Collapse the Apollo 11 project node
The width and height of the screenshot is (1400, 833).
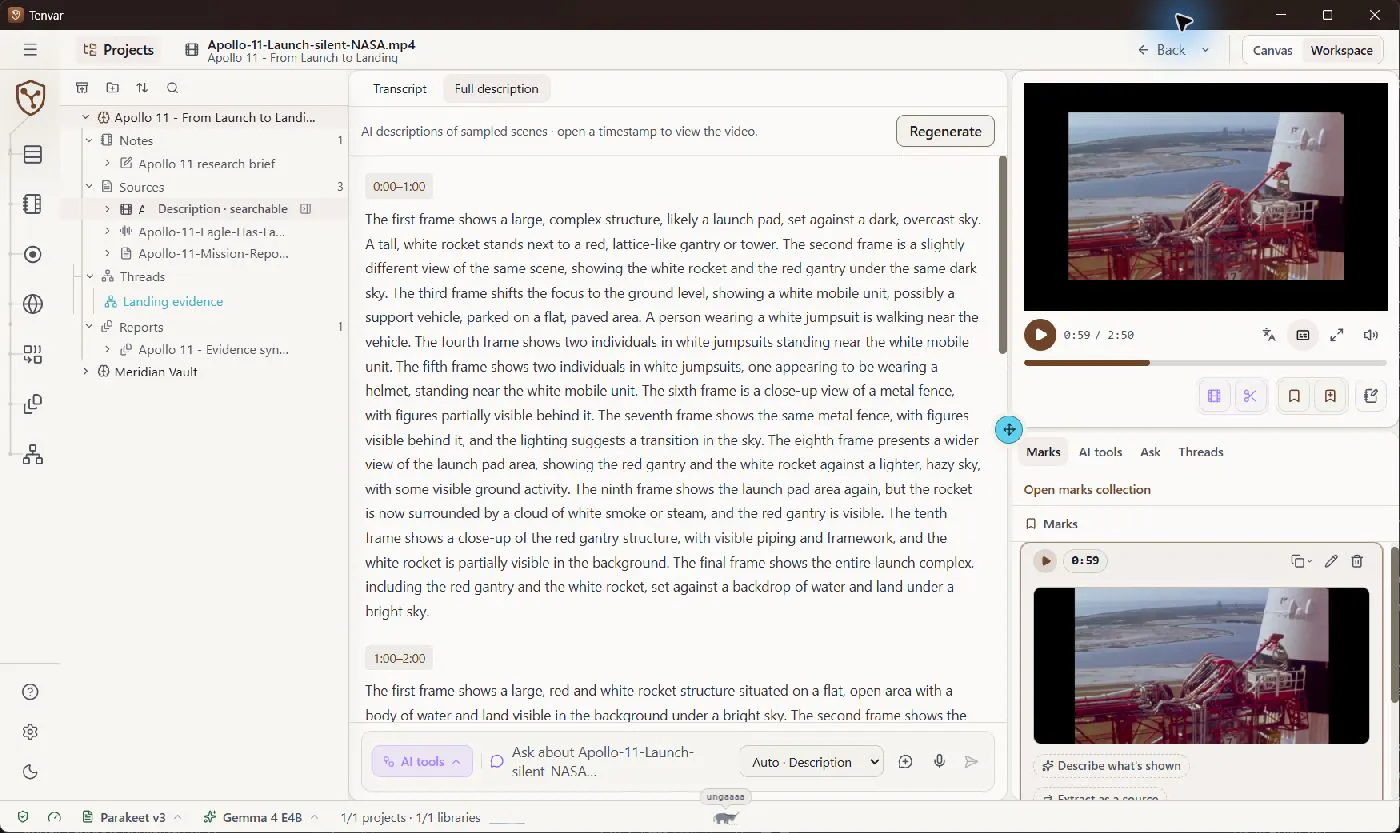click(x=87, y=117)
